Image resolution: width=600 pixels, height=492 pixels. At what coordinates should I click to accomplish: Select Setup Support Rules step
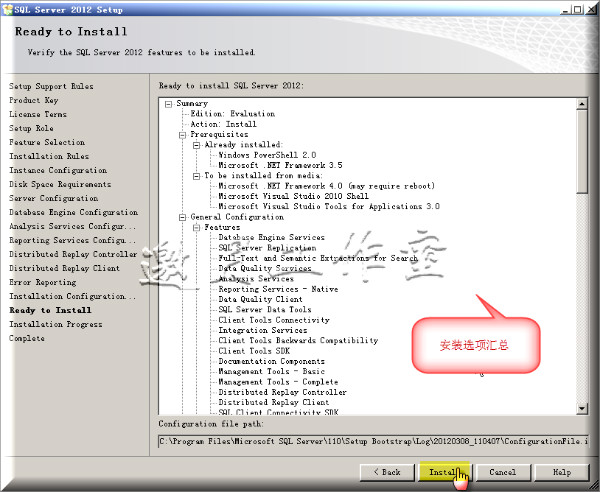[51, 86]
